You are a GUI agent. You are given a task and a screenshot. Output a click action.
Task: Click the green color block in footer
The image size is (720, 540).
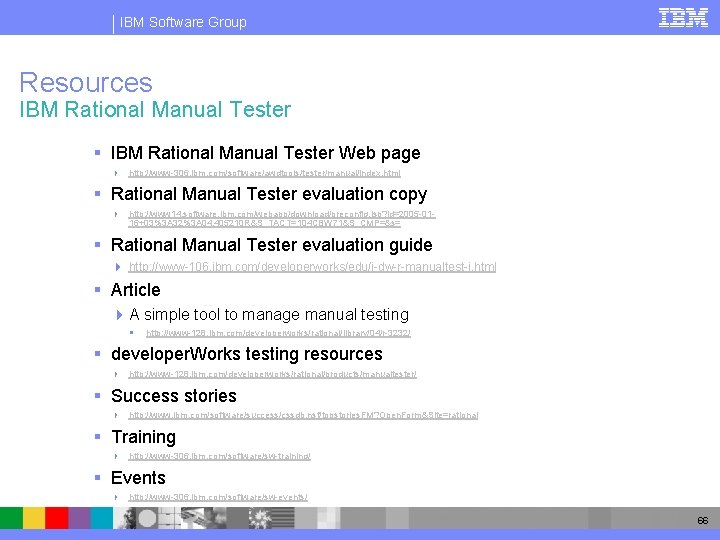click(11, 518)
